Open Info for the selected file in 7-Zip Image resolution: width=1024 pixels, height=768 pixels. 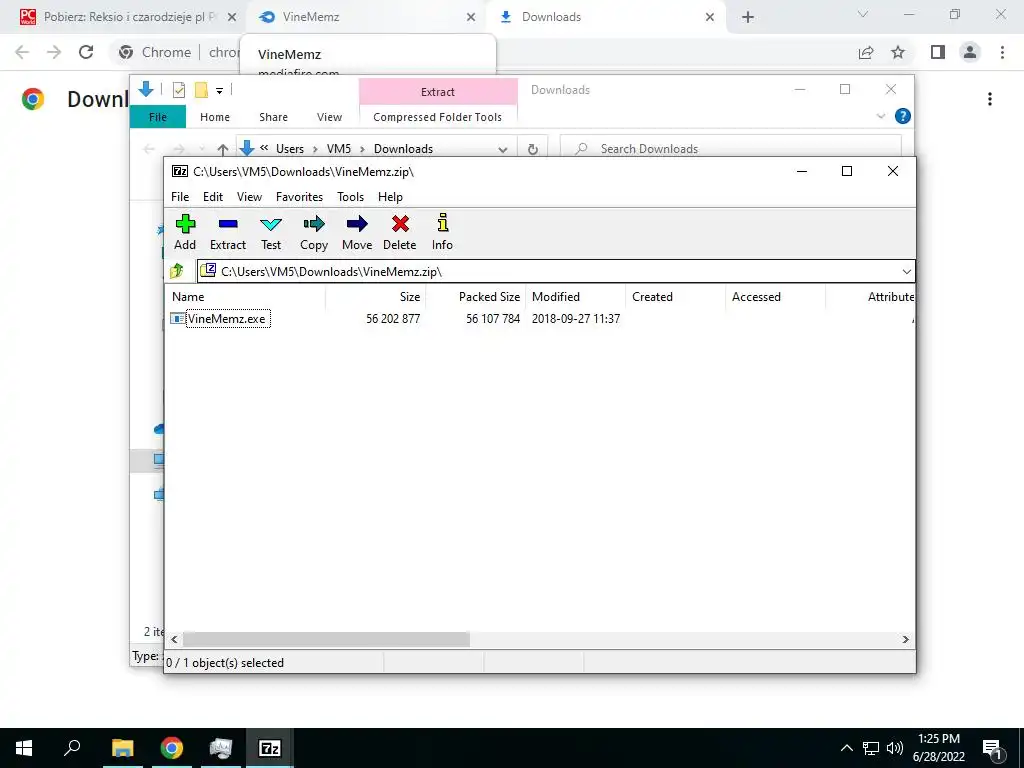(442, 232)
